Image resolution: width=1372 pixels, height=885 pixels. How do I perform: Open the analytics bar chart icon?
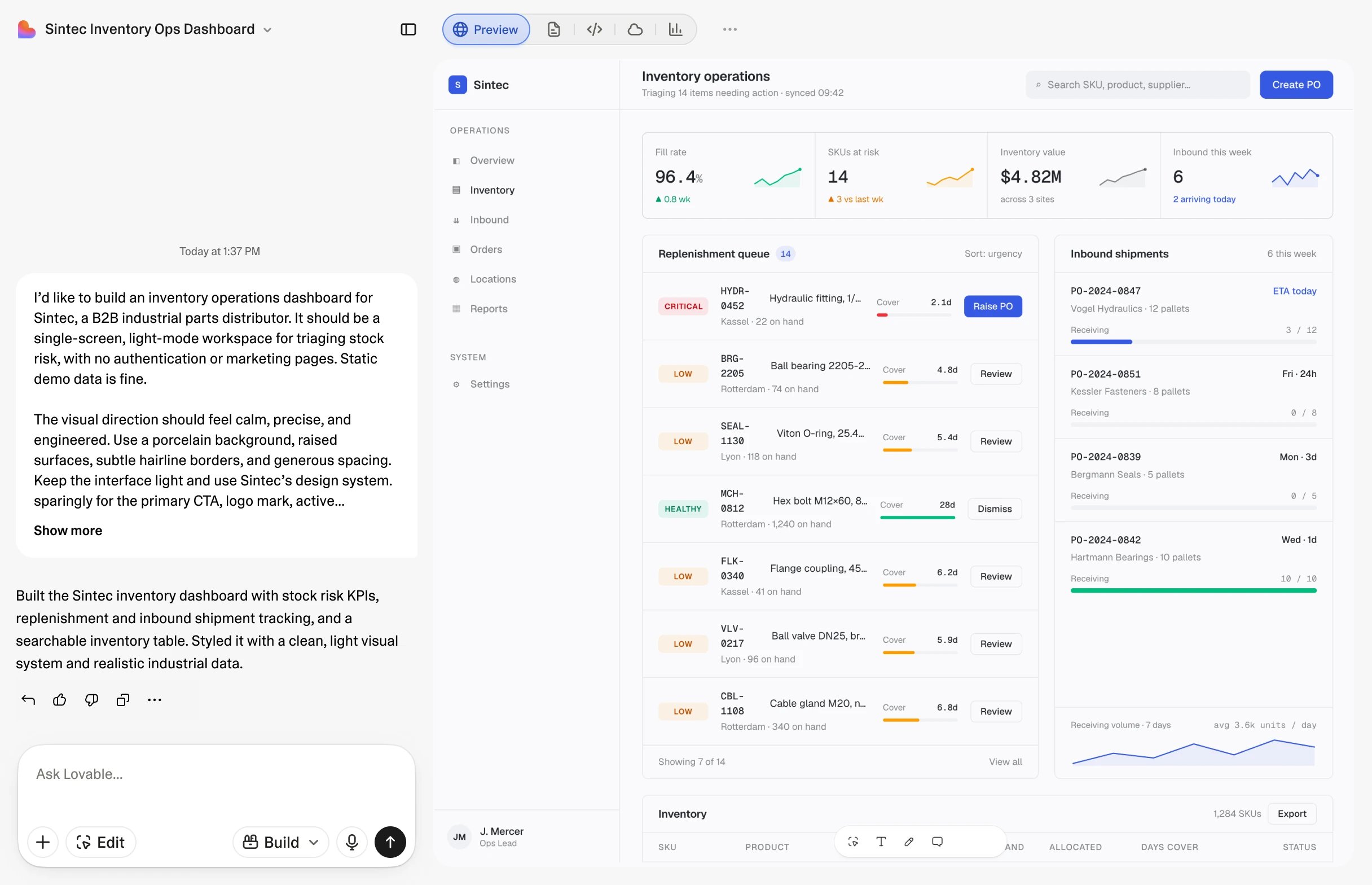point(675,29)
